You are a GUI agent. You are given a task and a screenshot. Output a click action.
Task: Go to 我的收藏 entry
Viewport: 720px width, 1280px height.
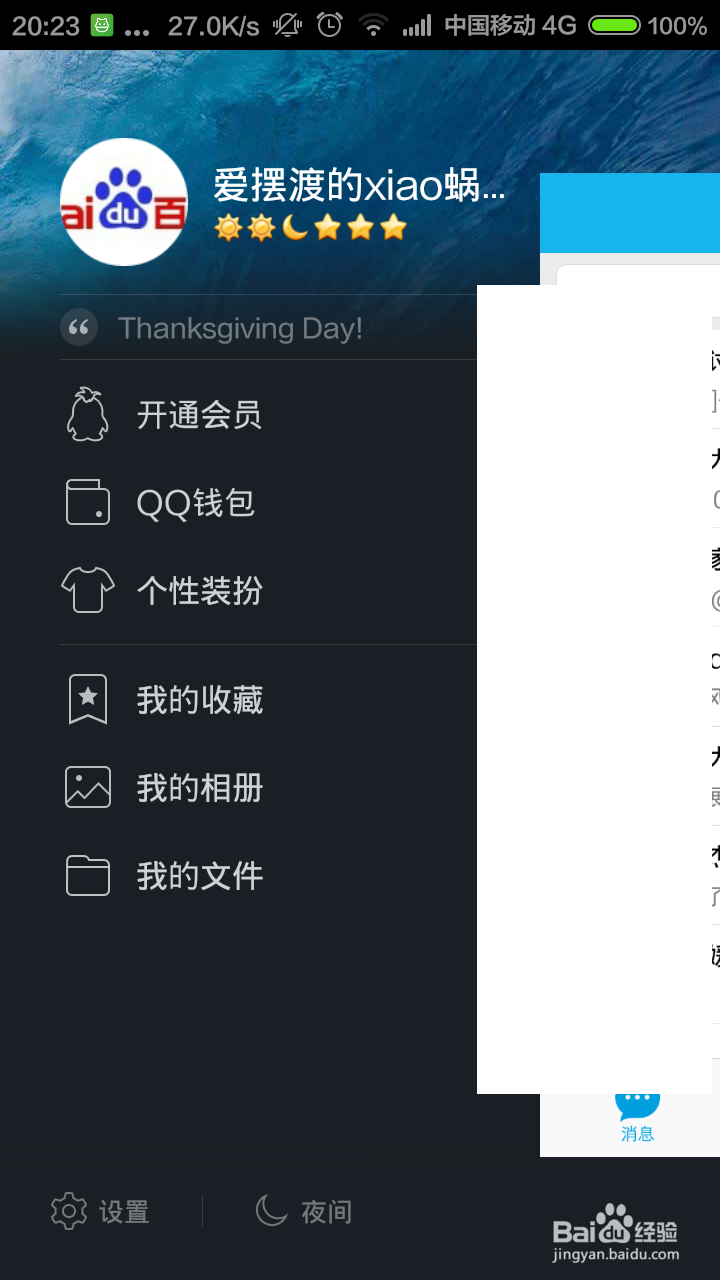200,700
